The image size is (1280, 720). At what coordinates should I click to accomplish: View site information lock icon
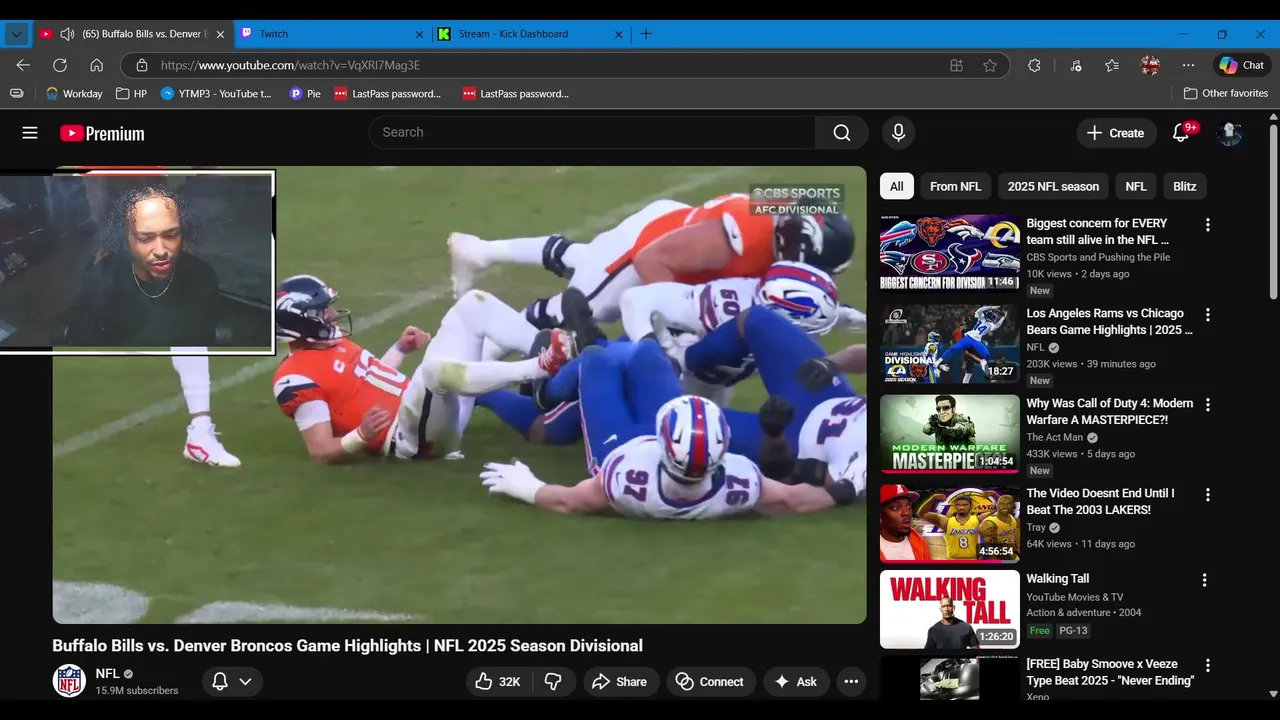(x=141, y=65)
